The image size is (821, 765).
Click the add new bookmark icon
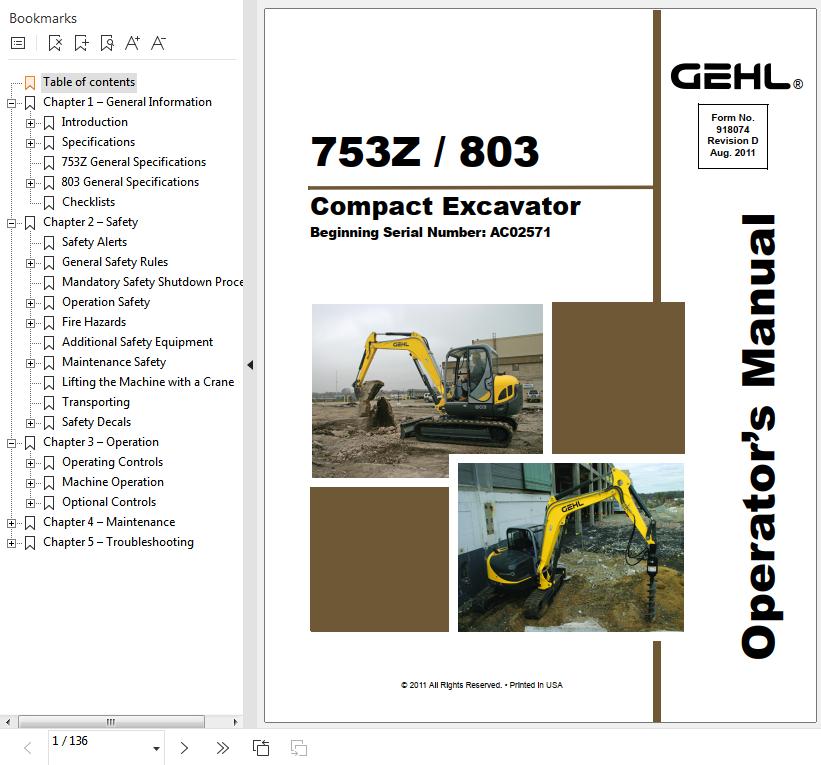[x=81, y=43]
